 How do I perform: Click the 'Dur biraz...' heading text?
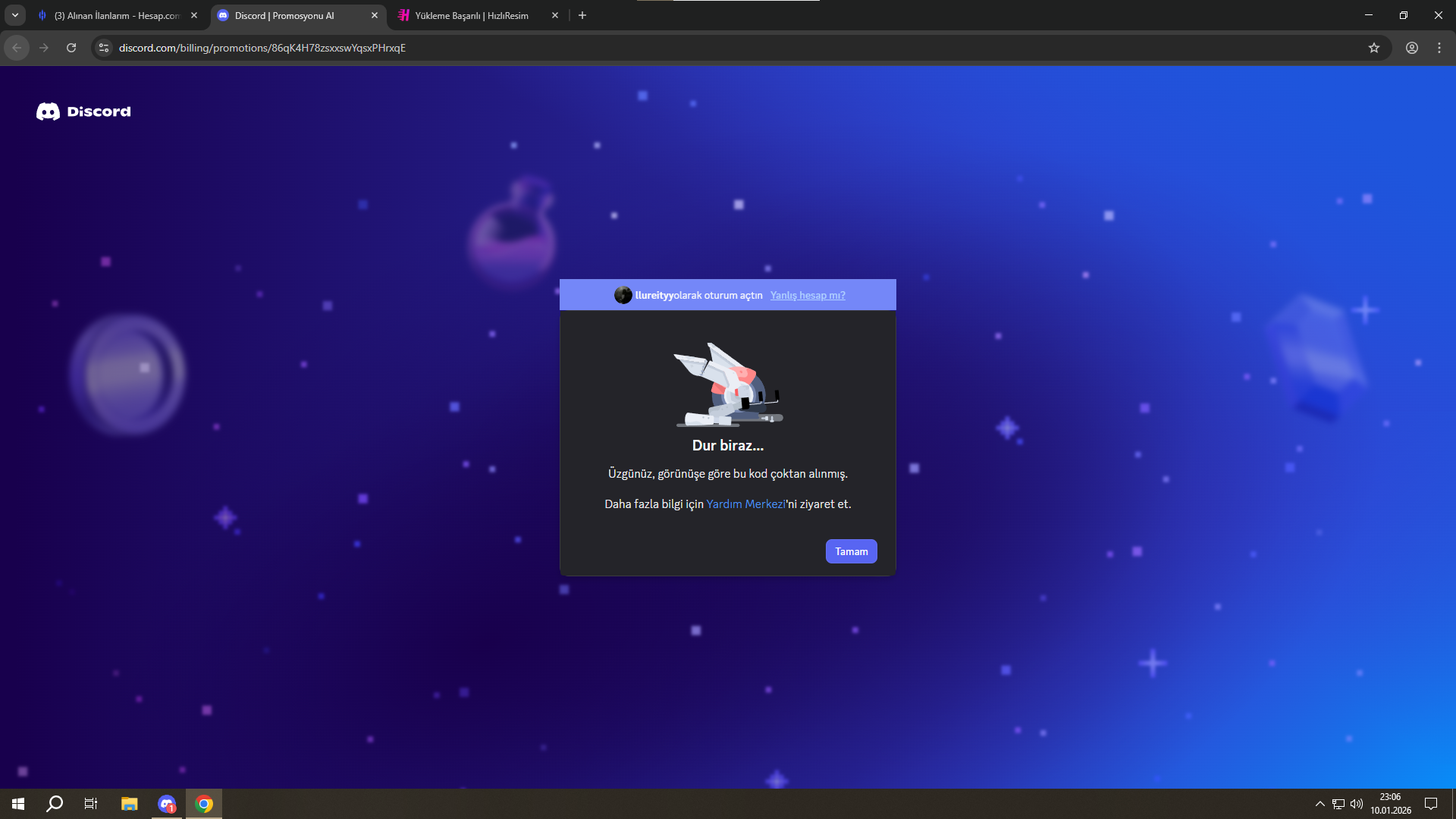[728, 445]
